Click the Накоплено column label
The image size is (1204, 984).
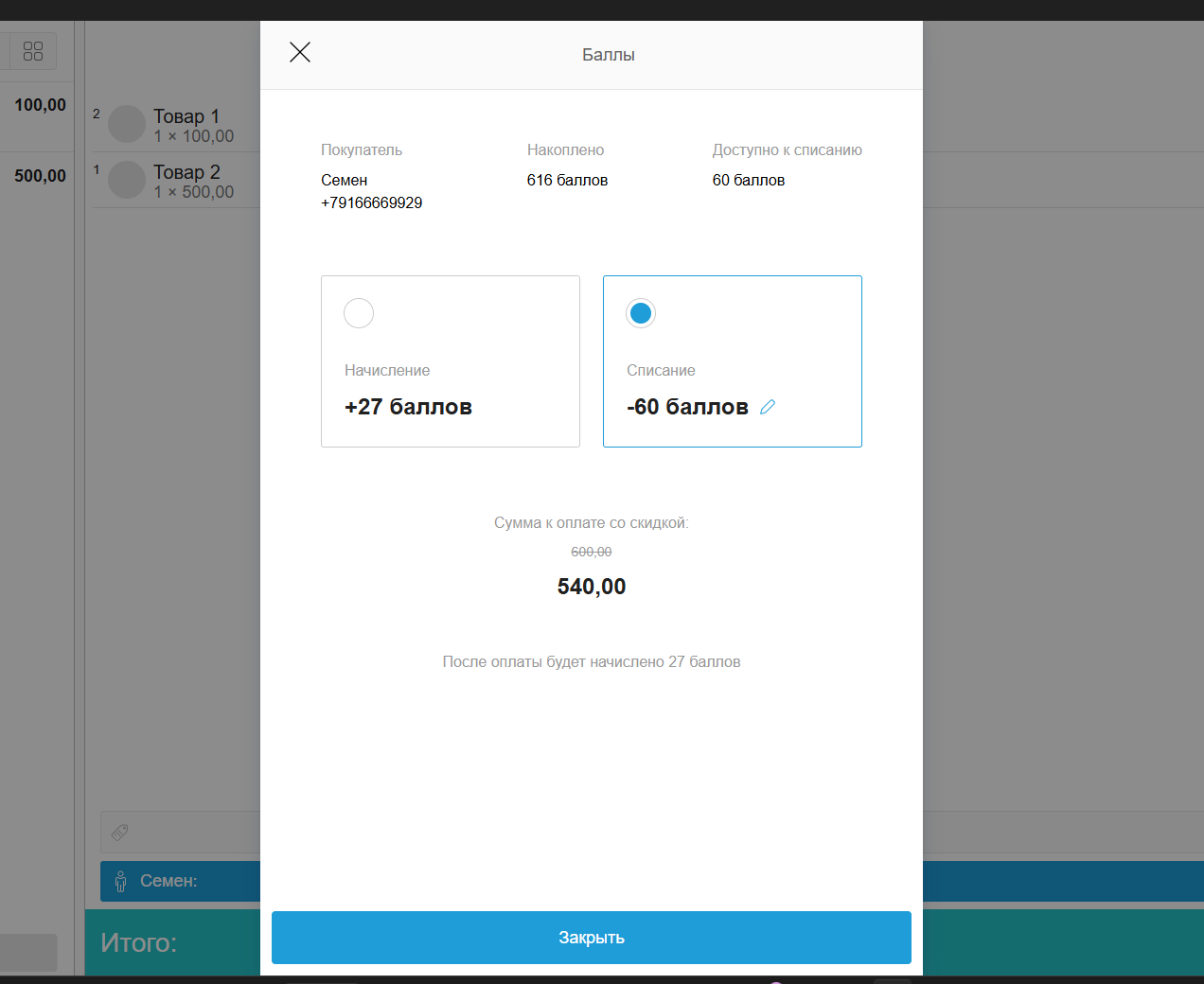(x=565, y=149)
